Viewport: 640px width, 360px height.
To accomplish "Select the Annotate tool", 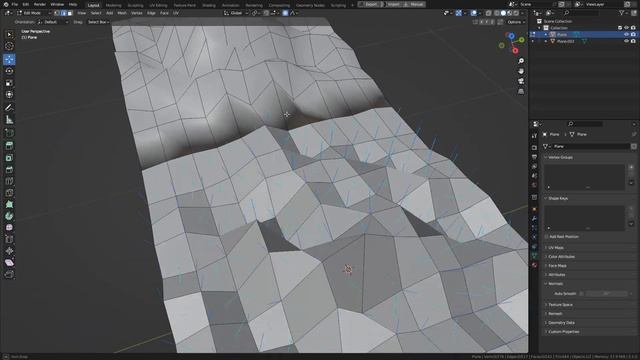I will (9, 108).
